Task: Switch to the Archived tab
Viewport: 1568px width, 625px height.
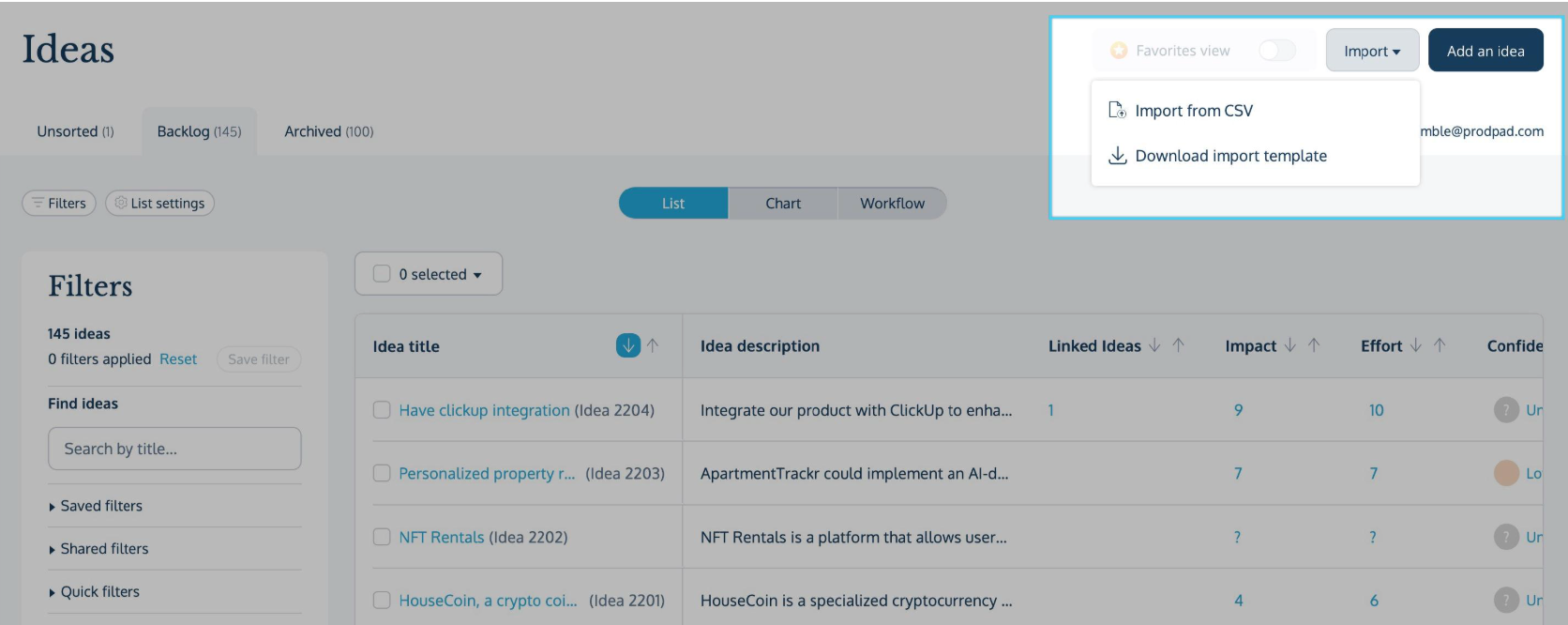Action: (329, 131)
